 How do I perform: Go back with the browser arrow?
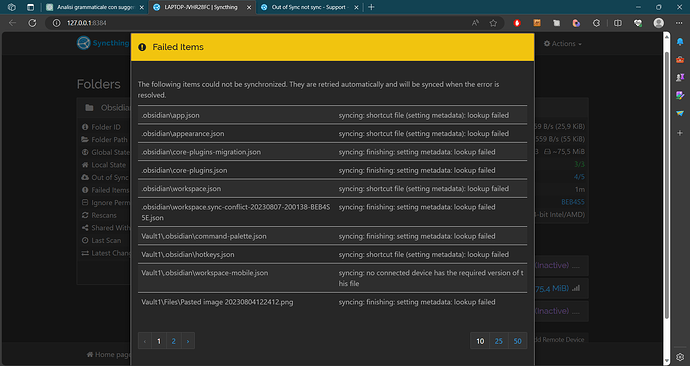pyautogui.click(x=12, y=23)
